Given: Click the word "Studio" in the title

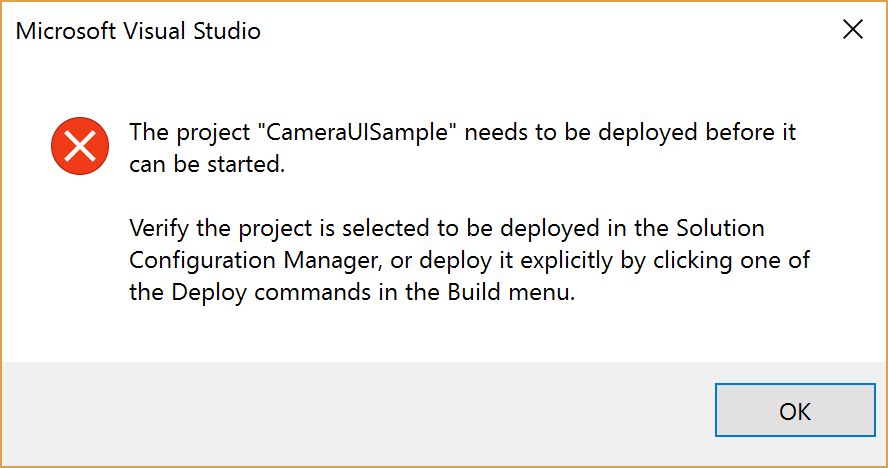Looking at the screenshot, I should pyautogui.click(x=229, y=31).
